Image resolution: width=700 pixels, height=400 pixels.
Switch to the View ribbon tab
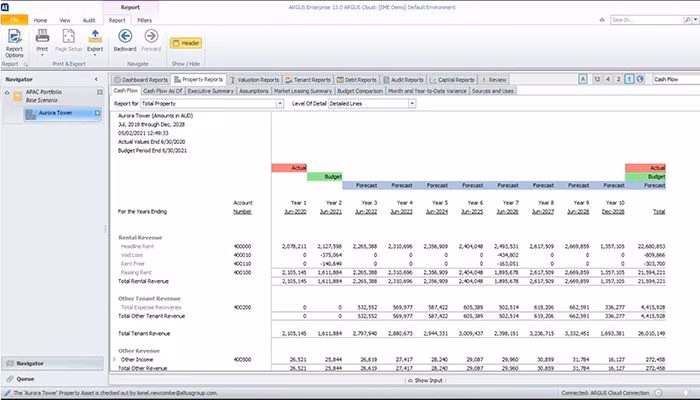click(x=65, y=20)
